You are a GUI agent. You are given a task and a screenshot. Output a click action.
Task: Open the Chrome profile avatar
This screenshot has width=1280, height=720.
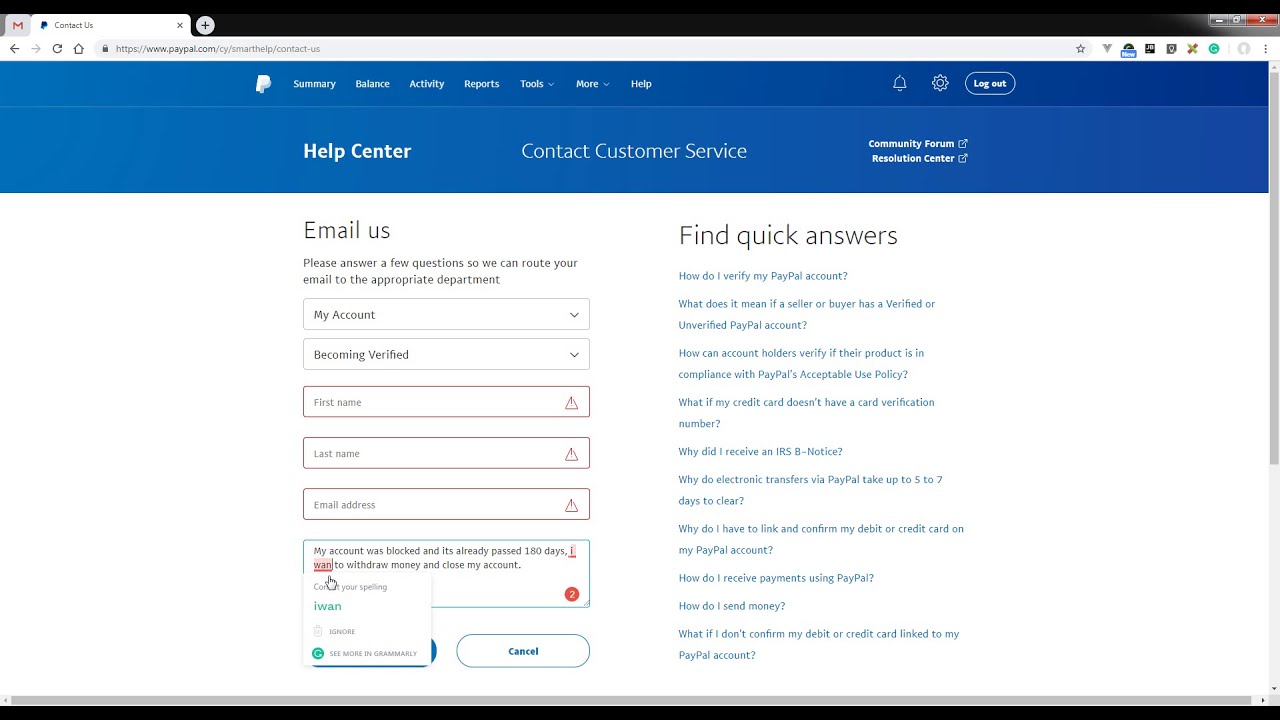tap(1244, 48)
